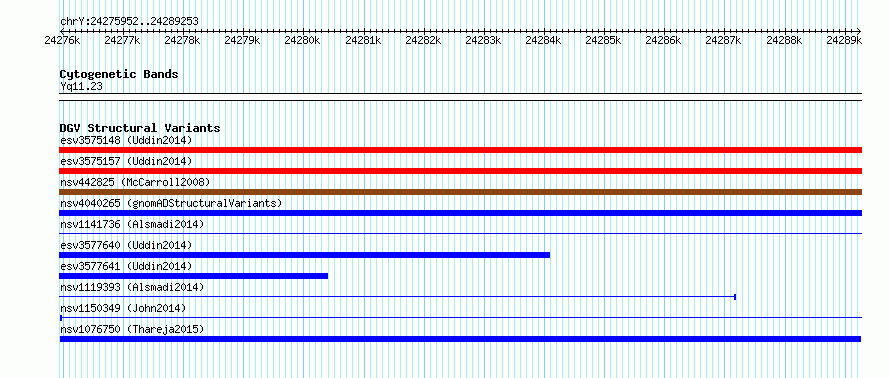Click the 24287k ruler tick label
Viewport: 890px width, 378px height.
click(724, 40)
